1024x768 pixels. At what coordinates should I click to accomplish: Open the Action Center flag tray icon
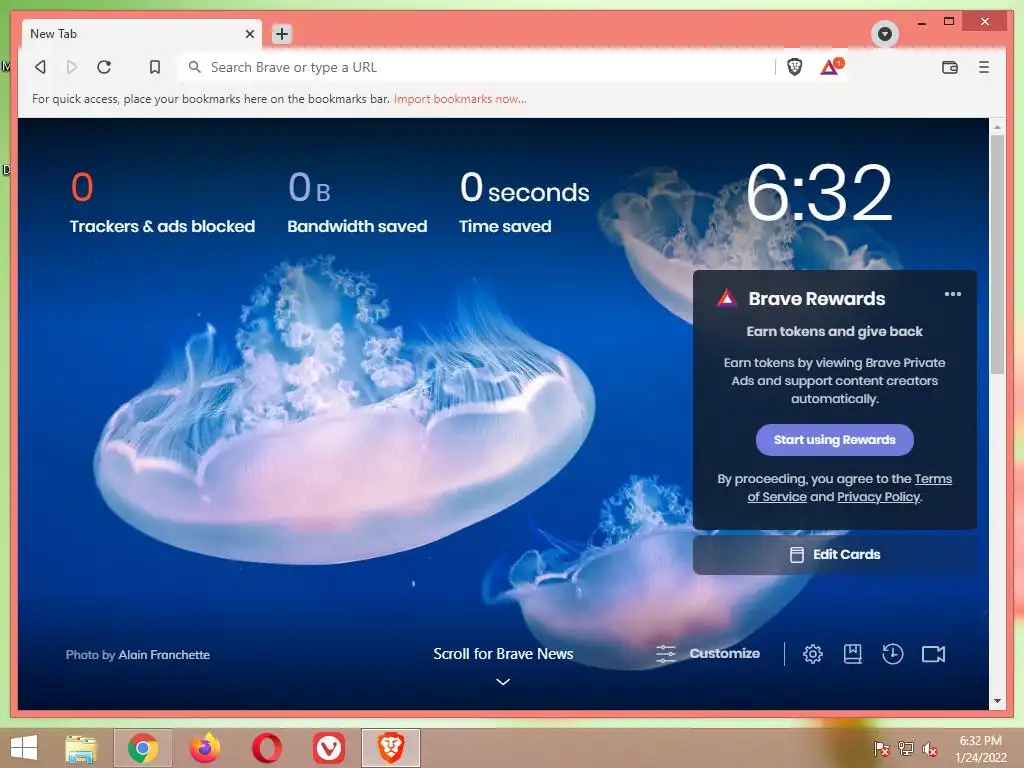pyautogui.click(x=881, y=748)
